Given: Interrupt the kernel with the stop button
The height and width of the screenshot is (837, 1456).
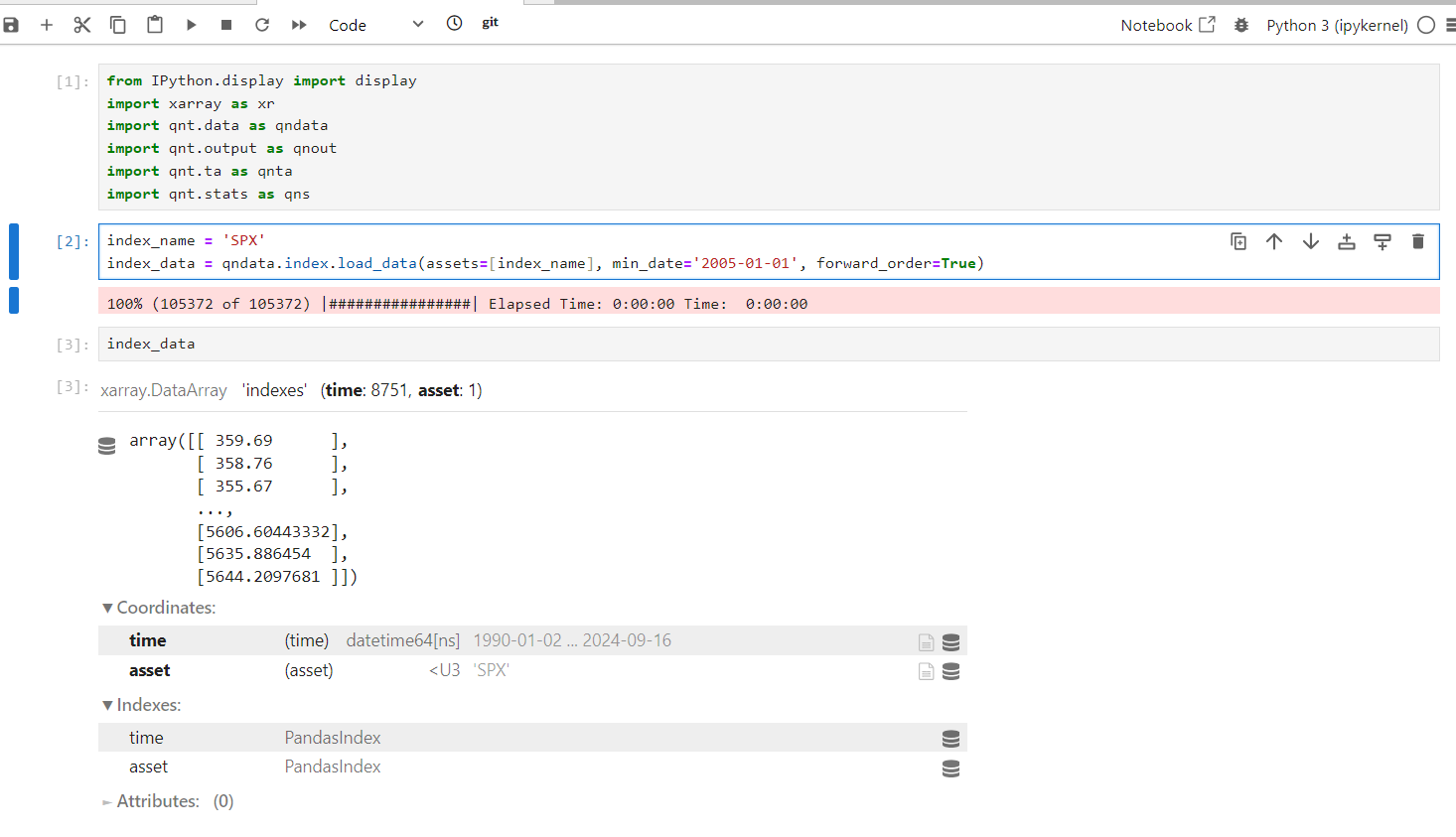Looking at the screenshot, I should click(226, 25).
